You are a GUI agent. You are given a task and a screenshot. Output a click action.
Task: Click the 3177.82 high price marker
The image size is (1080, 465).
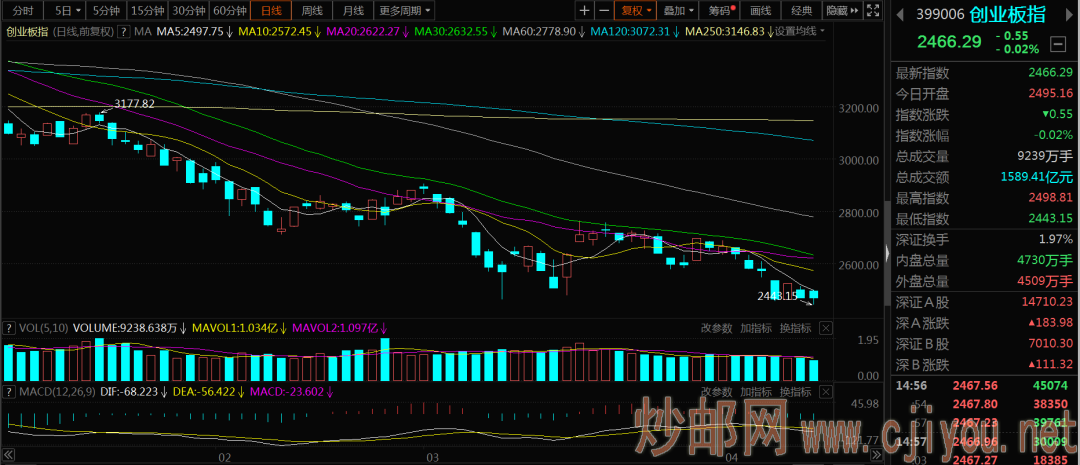coord(134,103)
